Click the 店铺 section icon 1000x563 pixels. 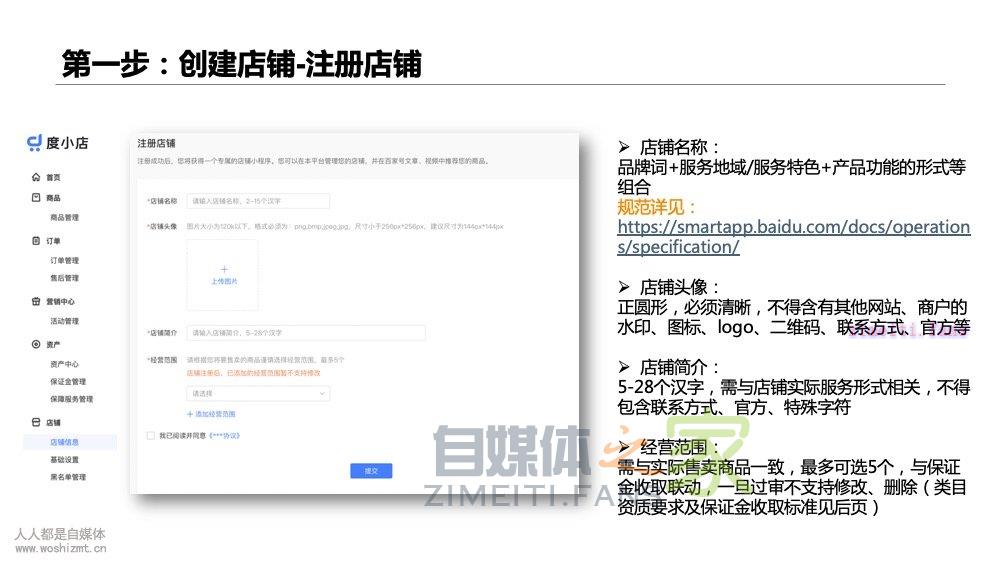pos(36,423)
